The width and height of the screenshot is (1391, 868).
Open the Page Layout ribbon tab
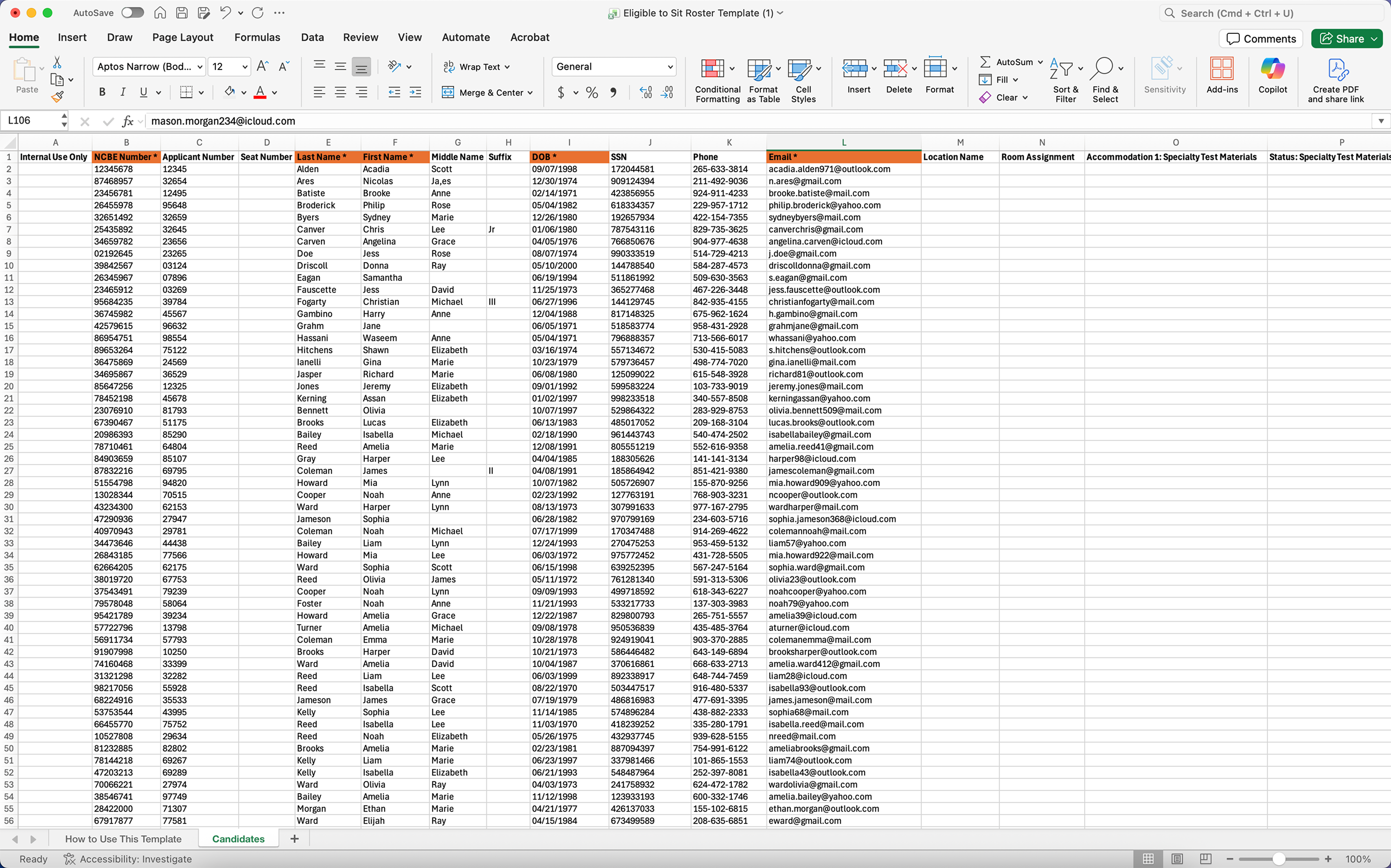tap(183, 37)
